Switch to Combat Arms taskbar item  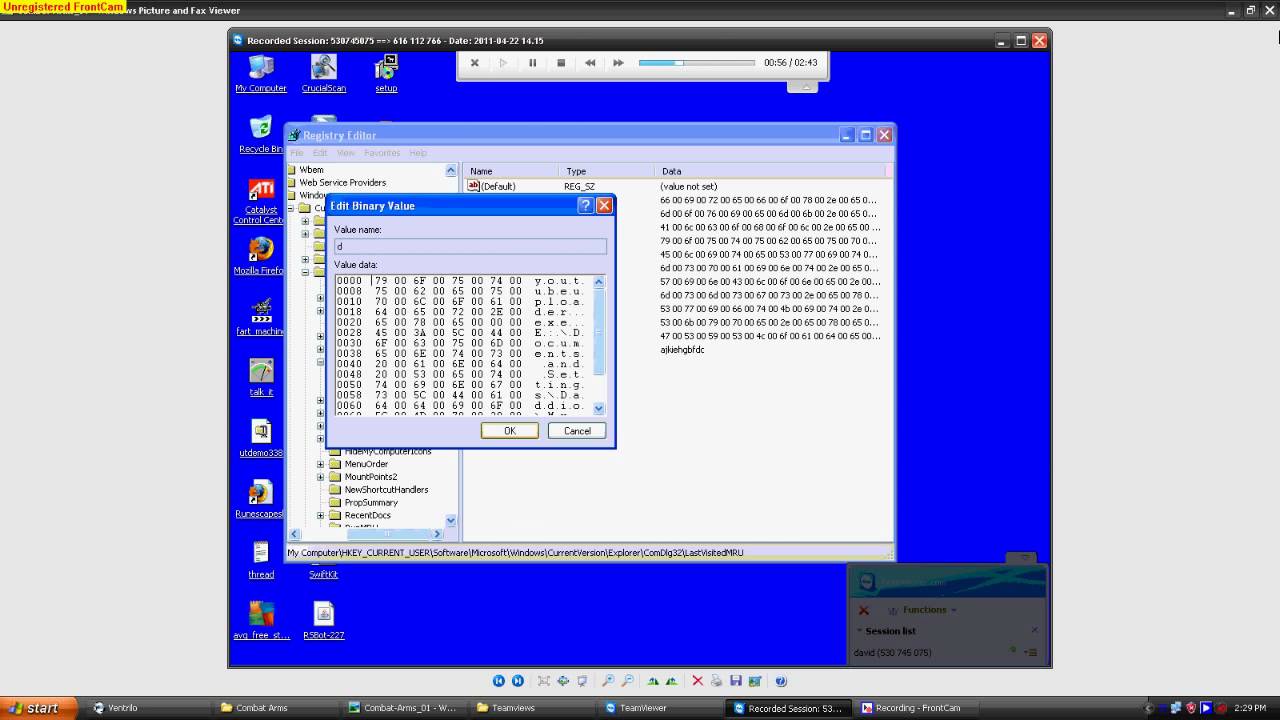(x=280, y=708)
